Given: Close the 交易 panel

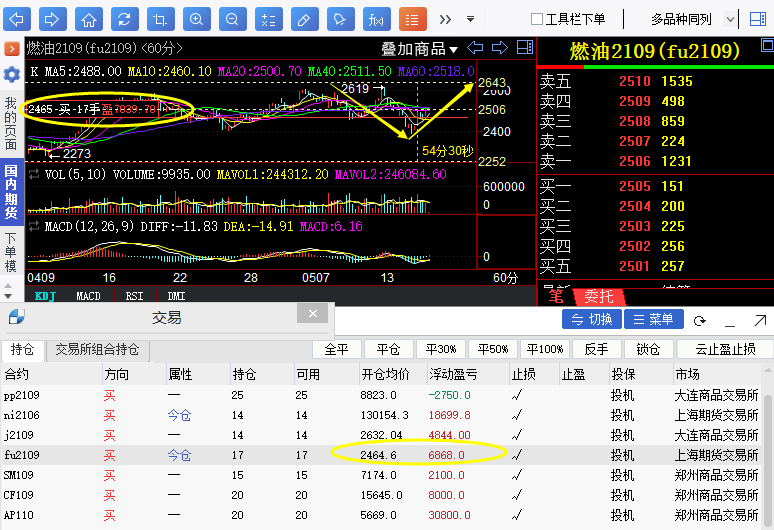Looking at the screenshot, I should pyautogui.click(x=312, y=313).
